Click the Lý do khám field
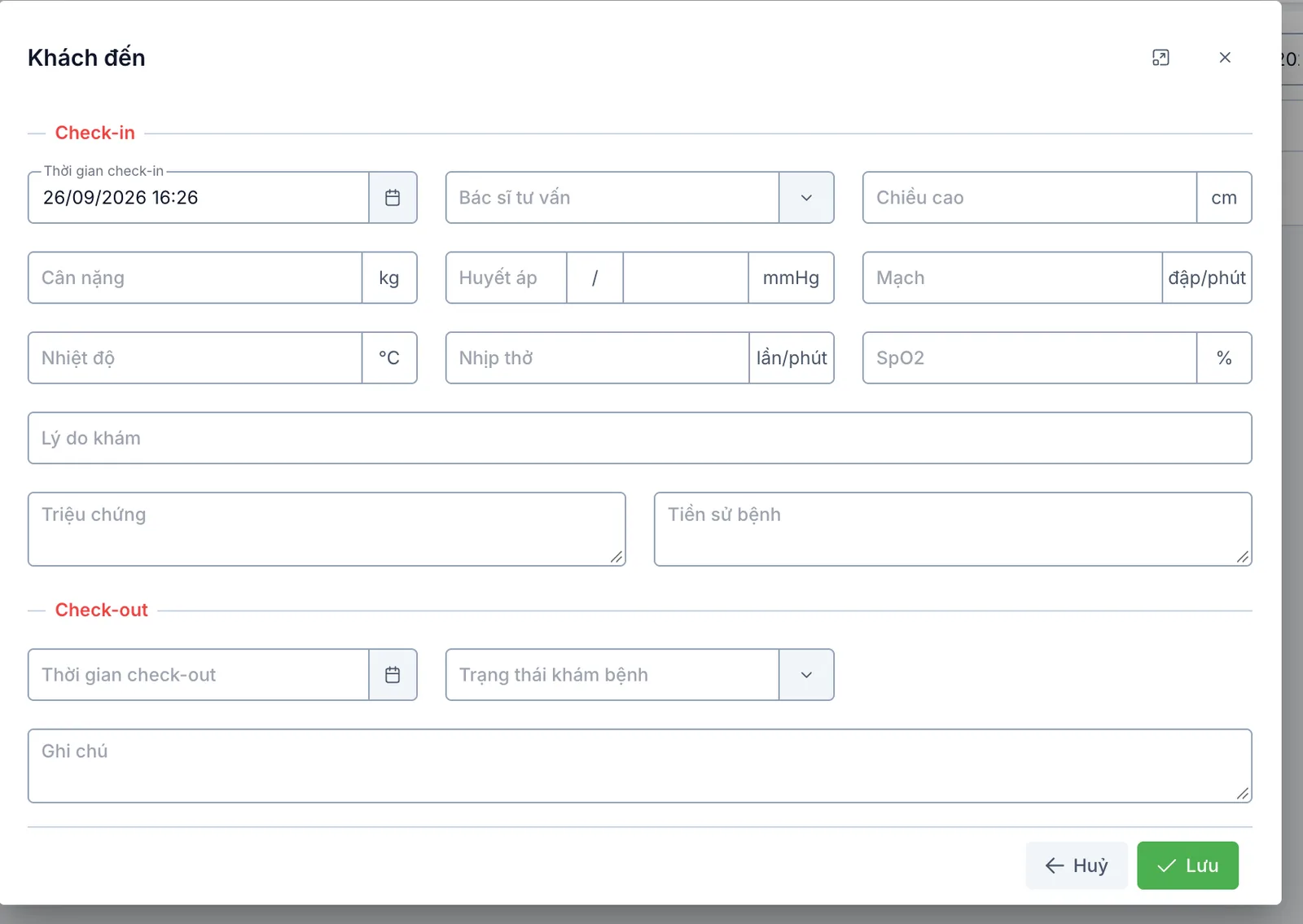Screen dimensions: 1303x924 [640, 438]
